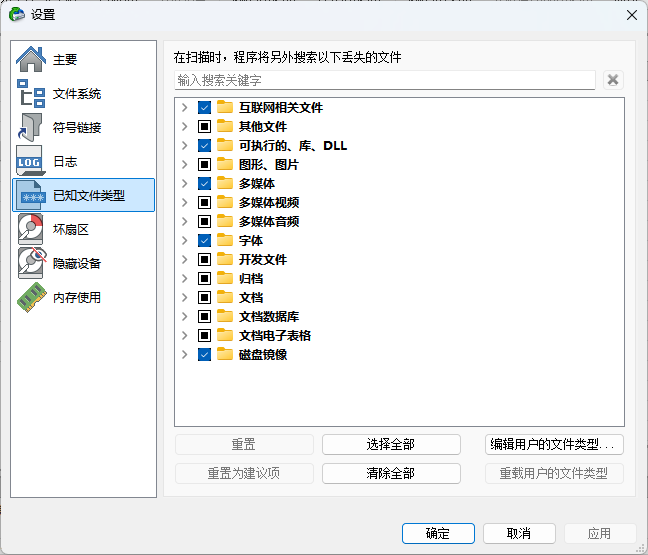Click the folder icon of 图形、图片
Viewport: 648px width, 555px height.
225,164
